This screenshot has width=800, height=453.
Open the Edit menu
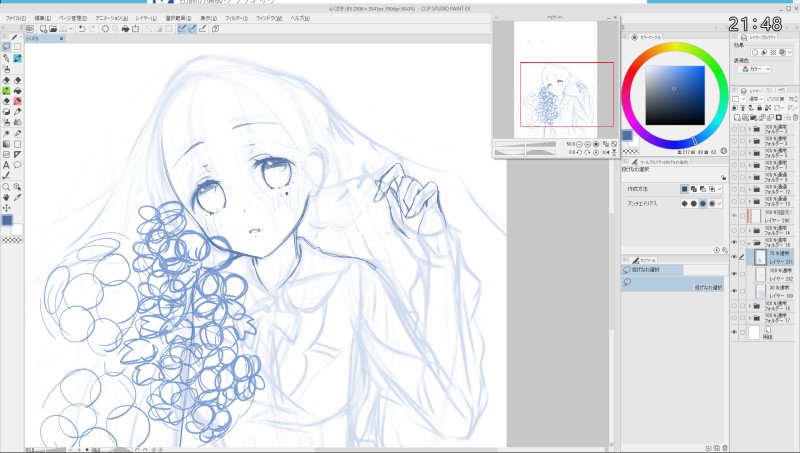[42, 18]
